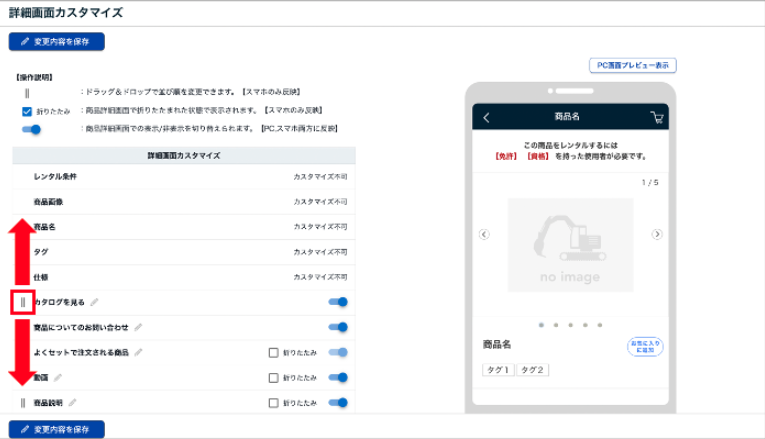
Task: Check 折りたたみ box for よくセットで注文される商品
Action: [x=273, y=353]
